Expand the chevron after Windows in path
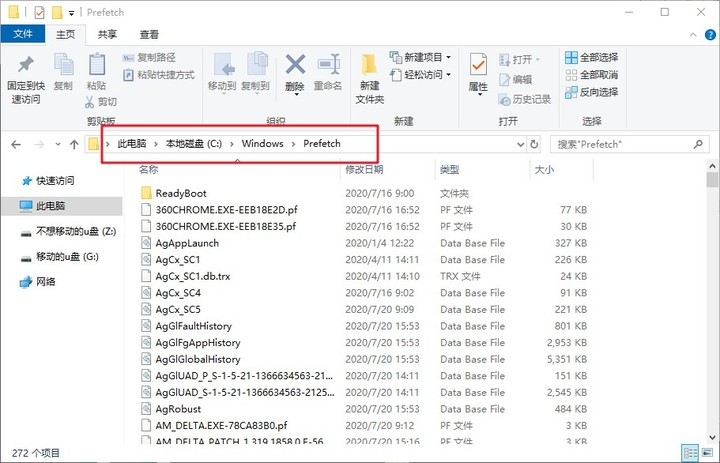 pyautogui.click(x=293, y=144)
